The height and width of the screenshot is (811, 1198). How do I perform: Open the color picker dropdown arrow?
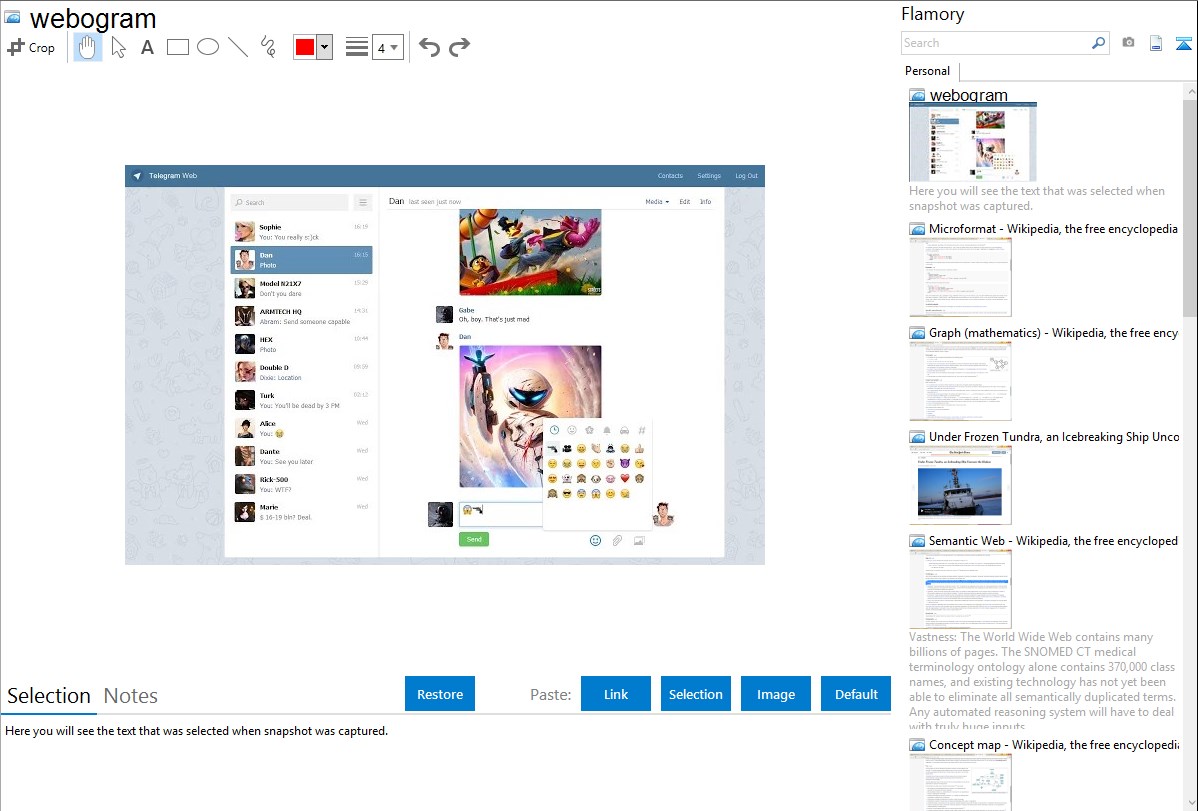tap(325, 47)
